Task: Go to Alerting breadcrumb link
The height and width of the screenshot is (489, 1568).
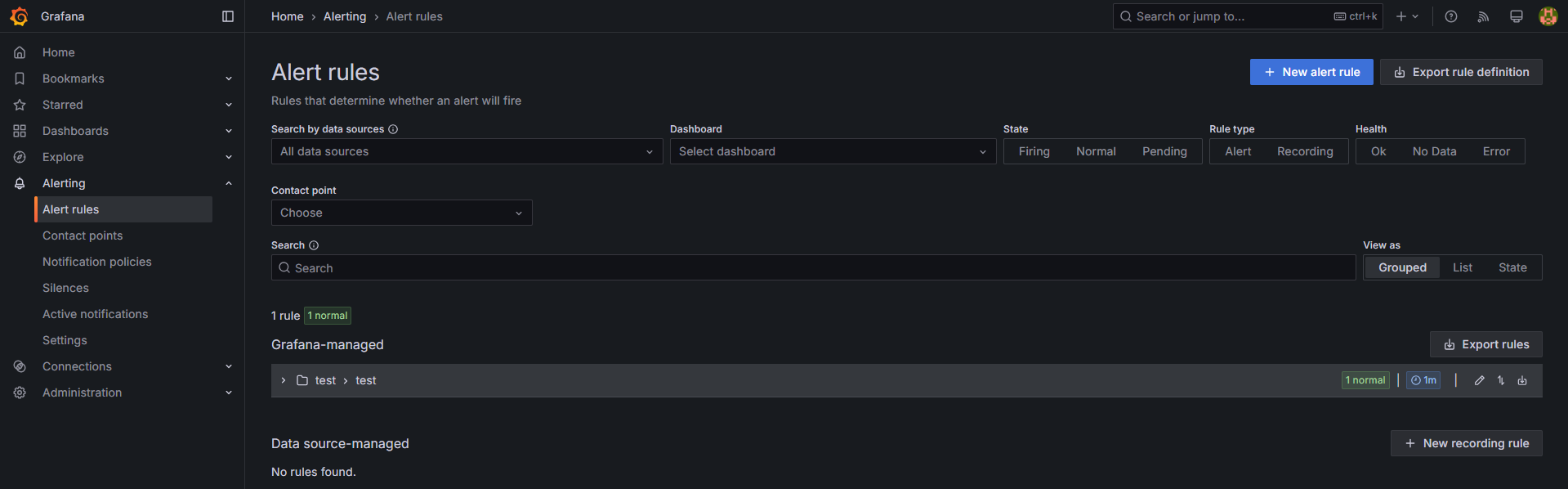Action: coord(345,16)
